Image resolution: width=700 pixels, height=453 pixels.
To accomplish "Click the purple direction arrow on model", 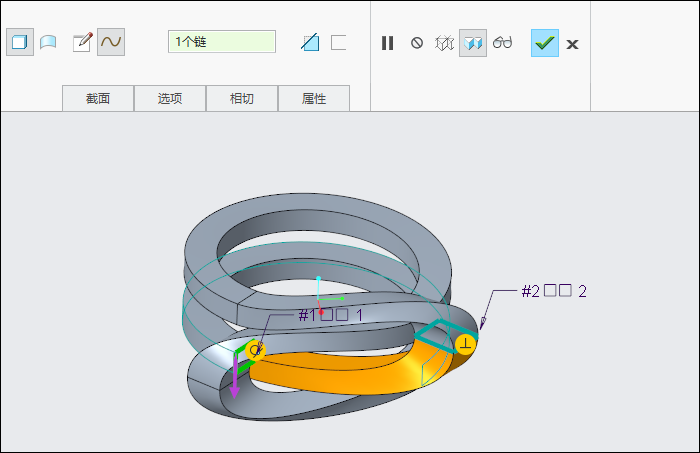I will tap(234, 377).
